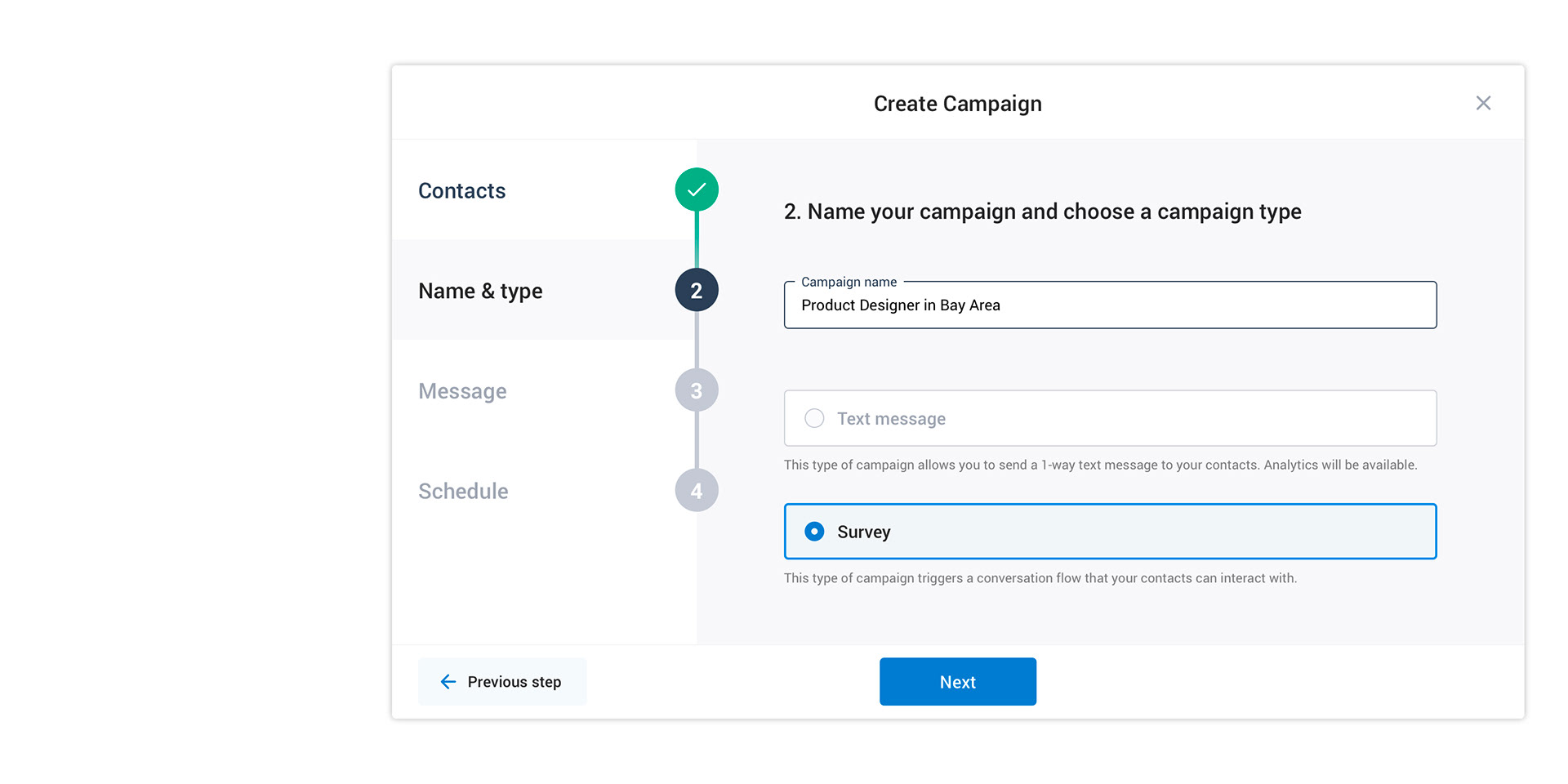Viewport: 1568px width, 784px height.
Task: Select the Survey radio button
Action: 814,532
